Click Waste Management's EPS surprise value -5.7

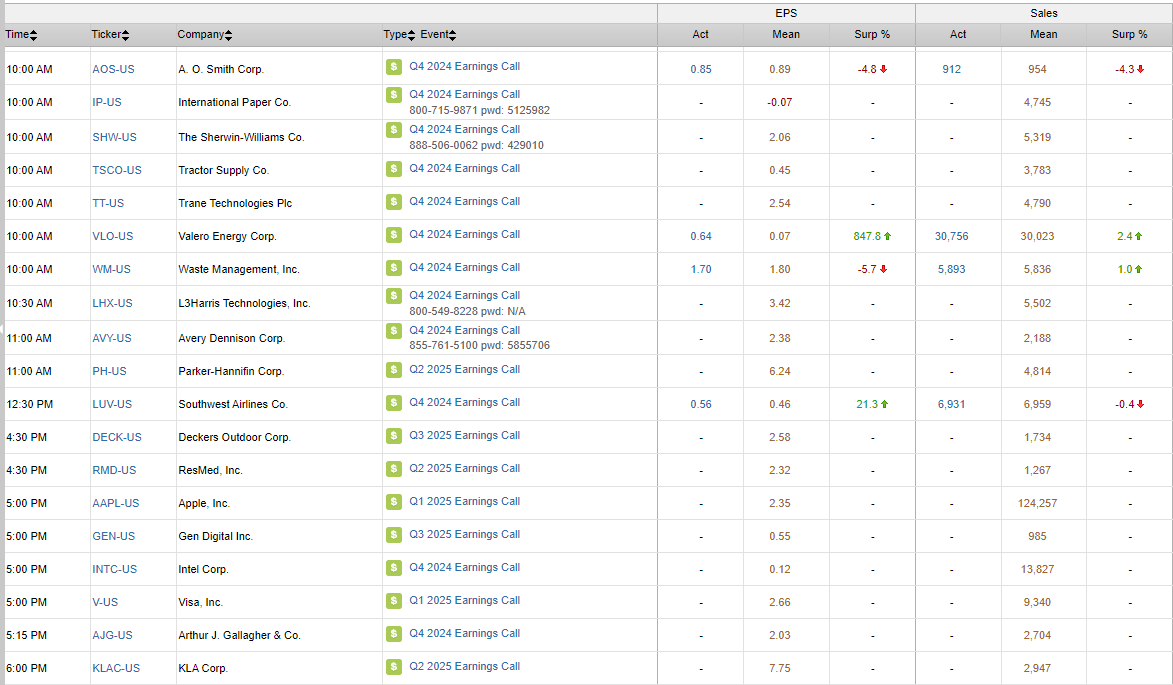(x=867, y=268)
